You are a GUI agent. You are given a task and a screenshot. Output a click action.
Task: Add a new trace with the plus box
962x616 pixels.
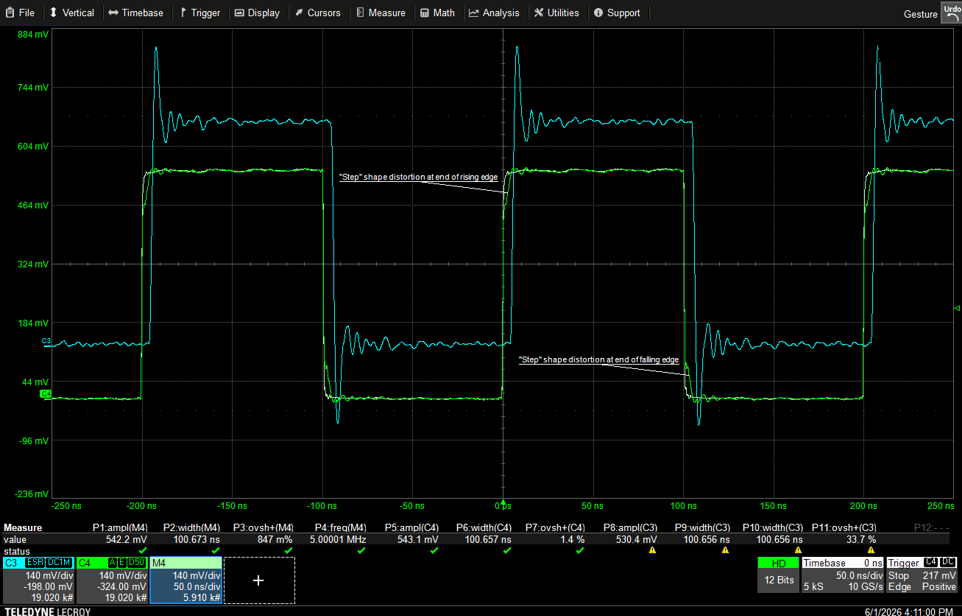coord(259,580)
